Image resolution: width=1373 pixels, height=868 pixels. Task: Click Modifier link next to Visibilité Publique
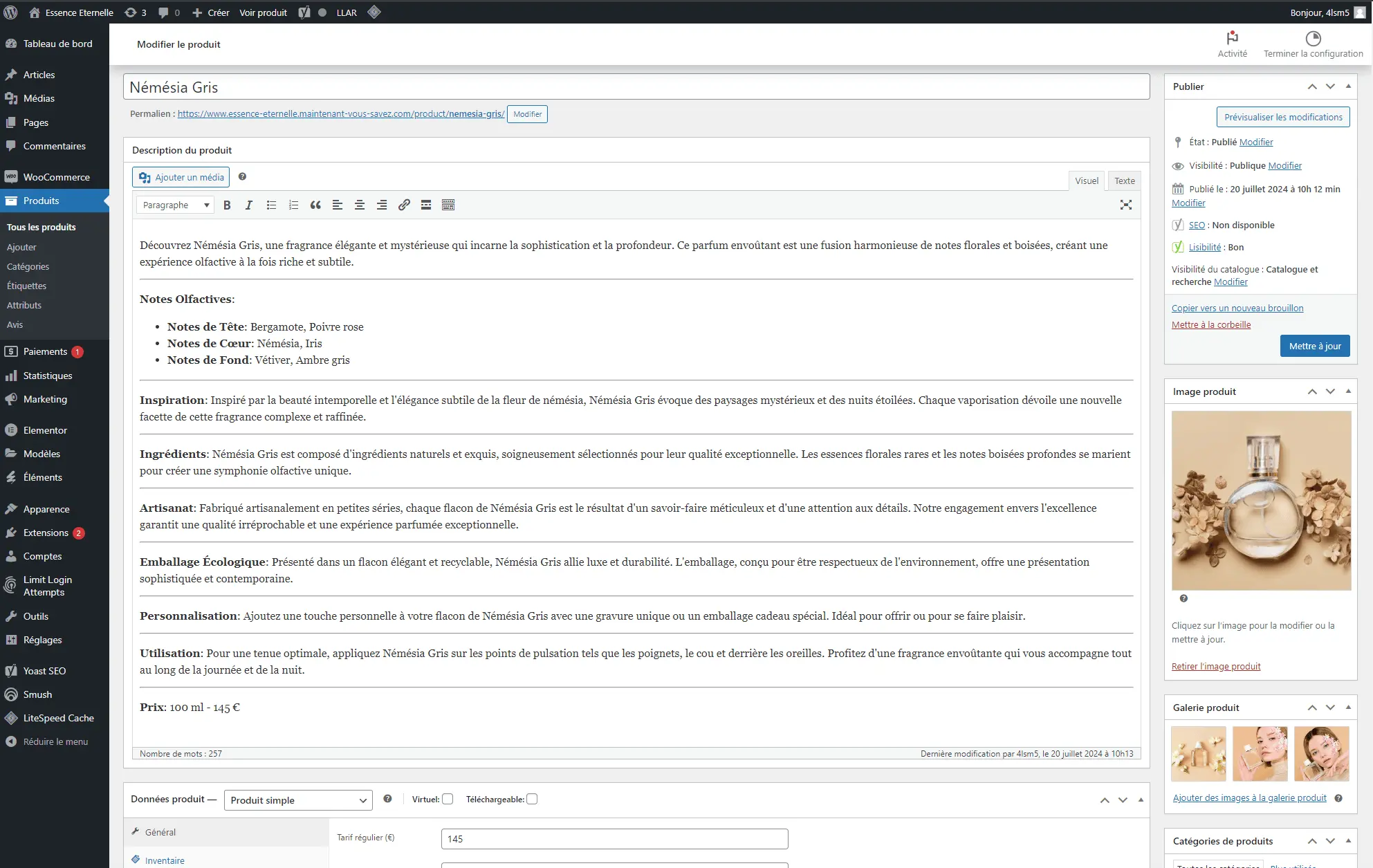click(1284, 165)
